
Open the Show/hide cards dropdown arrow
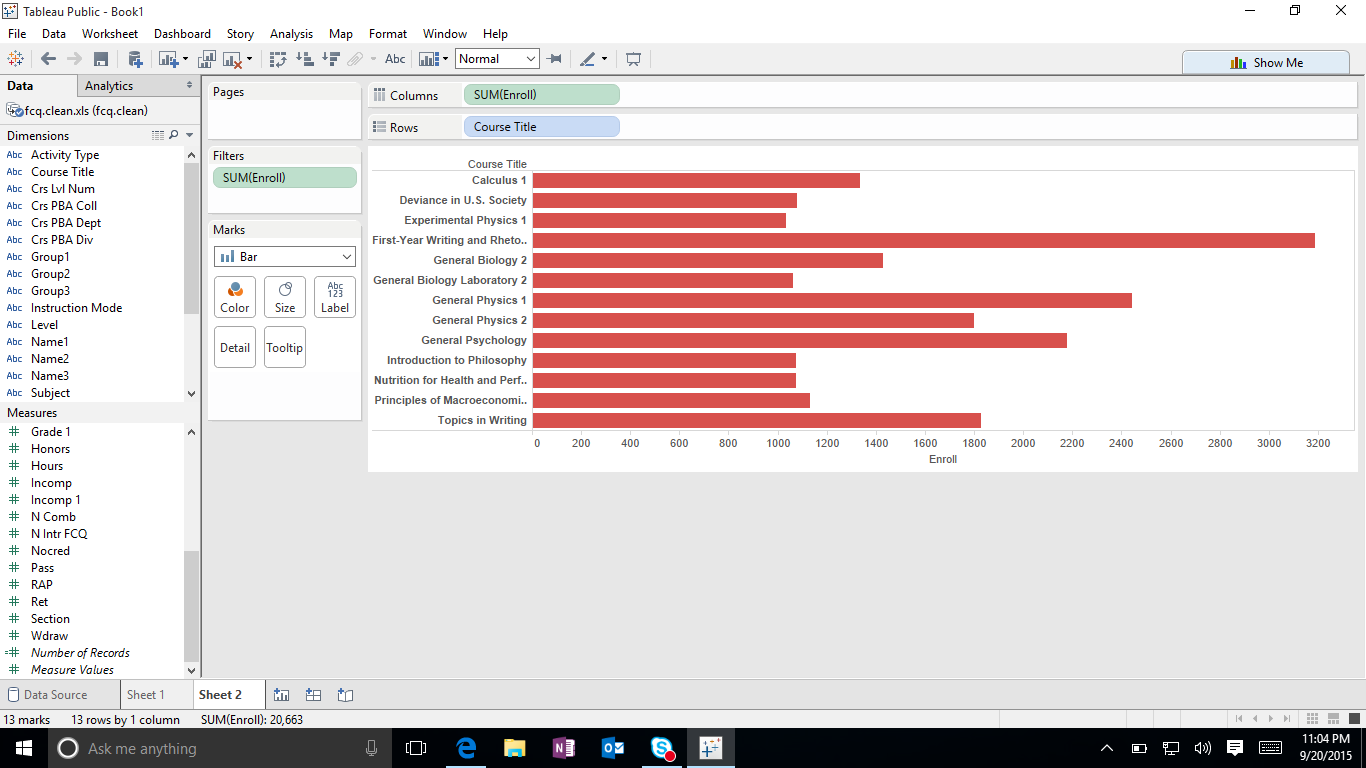tap(445, 59)
